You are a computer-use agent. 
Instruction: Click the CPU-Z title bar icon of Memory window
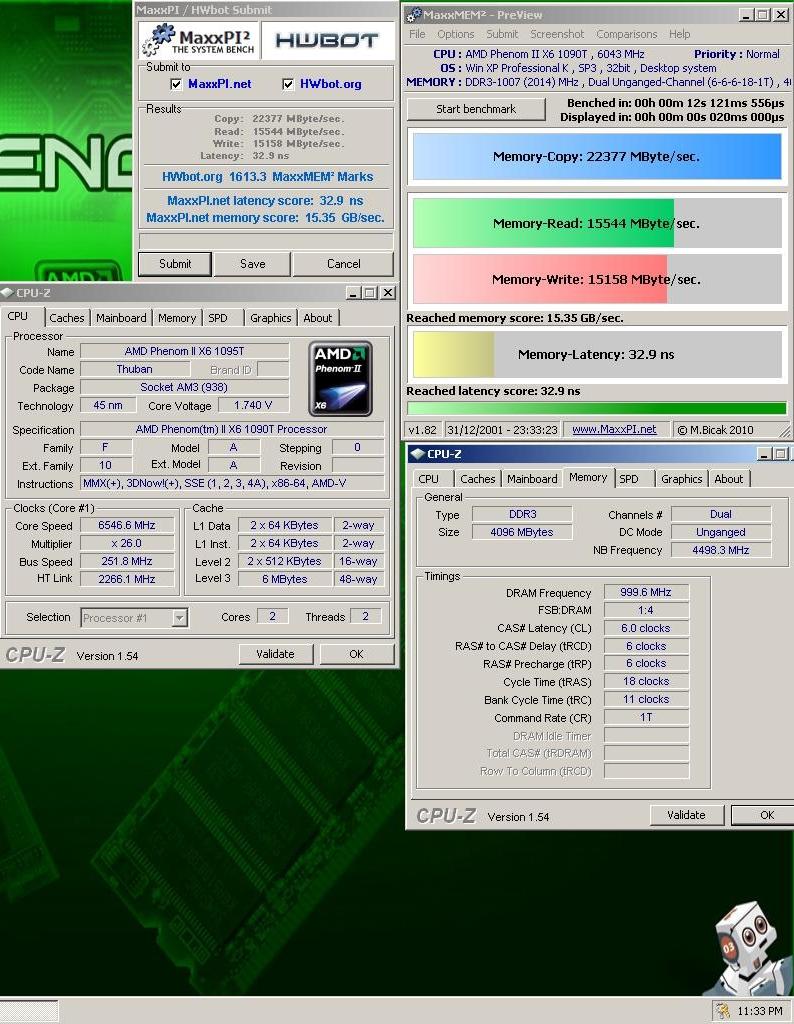[x=417, y=453]
